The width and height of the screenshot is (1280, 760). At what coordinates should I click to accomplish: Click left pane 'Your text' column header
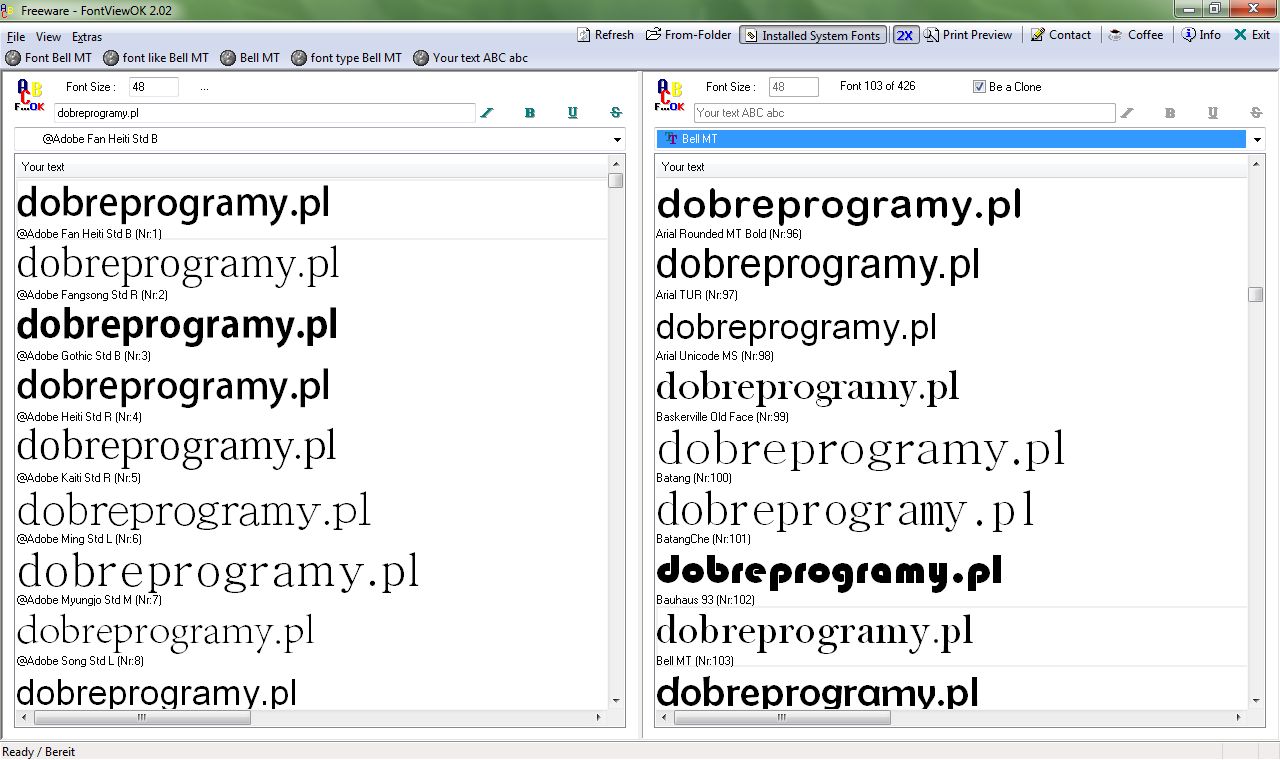click(312, 167)
